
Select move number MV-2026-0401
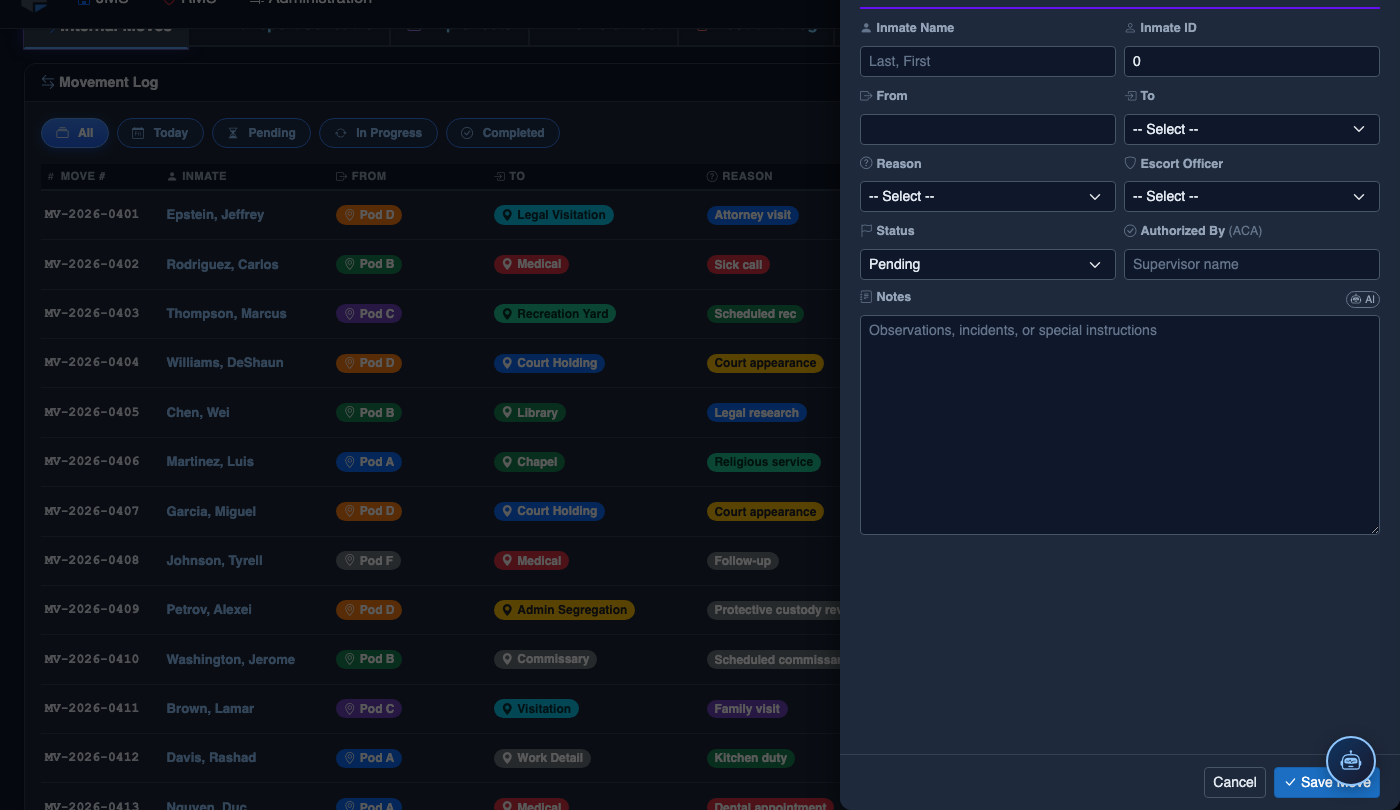point(92,215)
